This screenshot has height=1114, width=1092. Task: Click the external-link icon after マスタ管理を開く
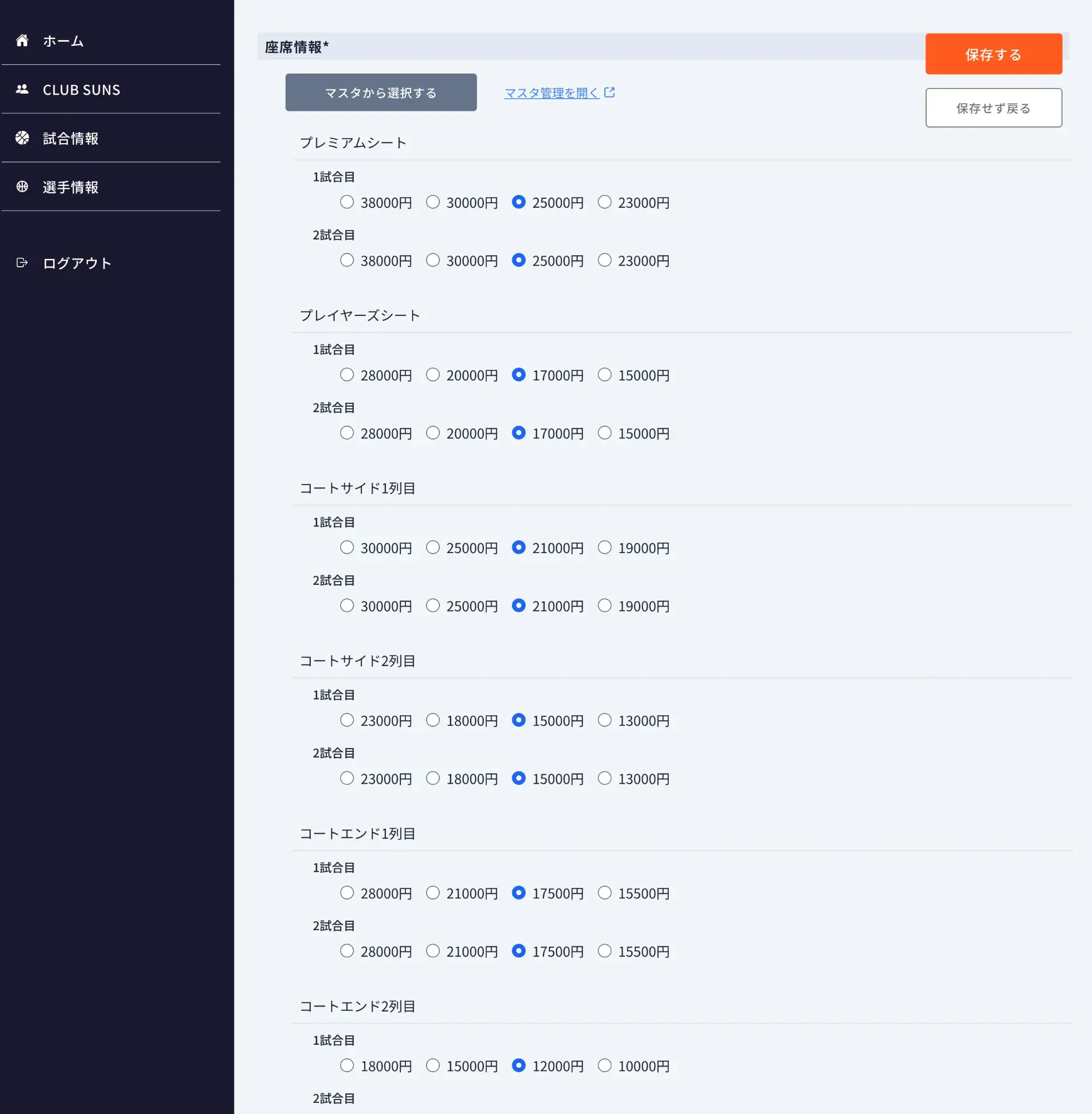point(610,92)
